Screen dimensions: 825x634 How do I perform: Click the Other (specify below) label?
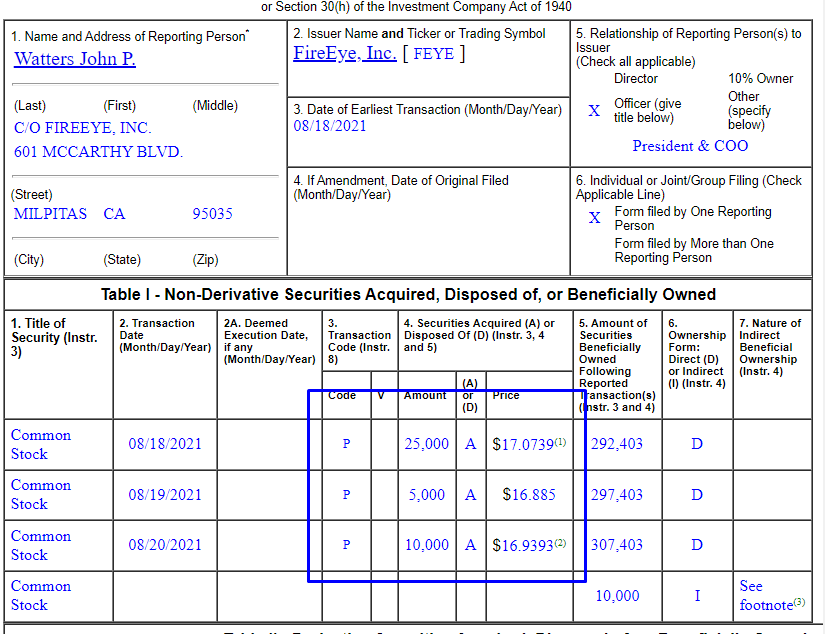749,110
